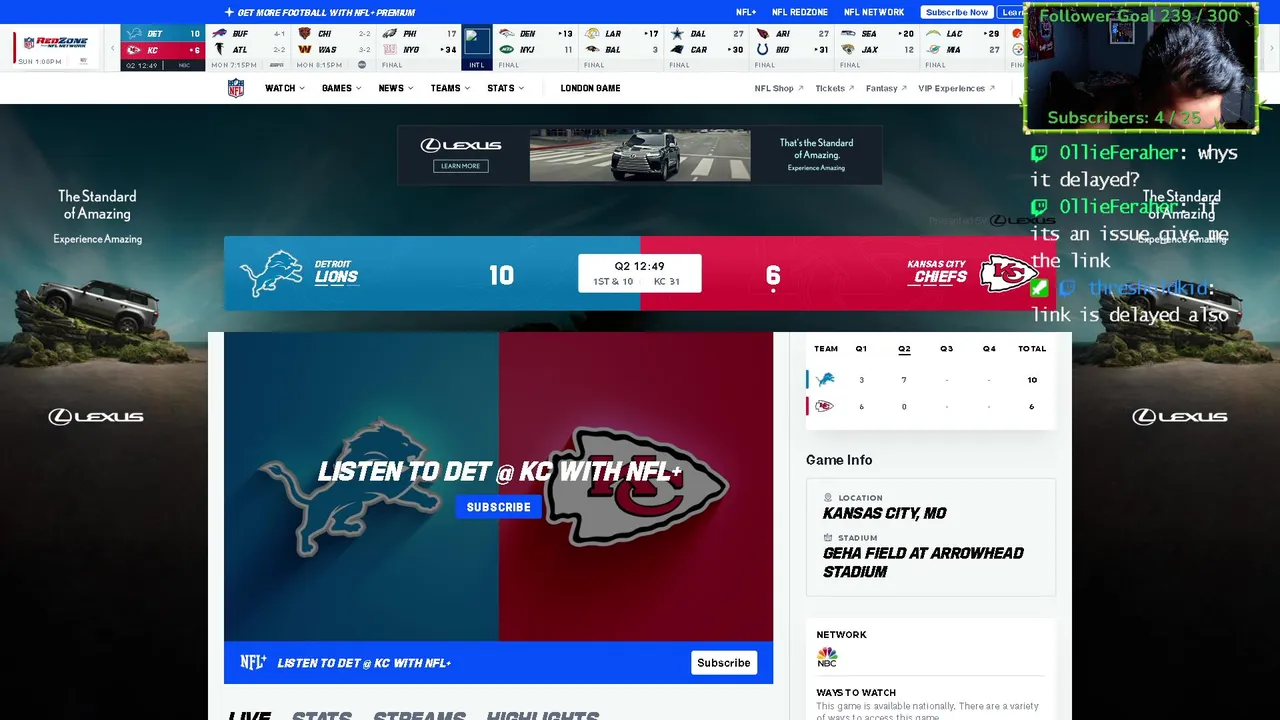
Task: Click the NBC network logo
Action: click(827, 657)
